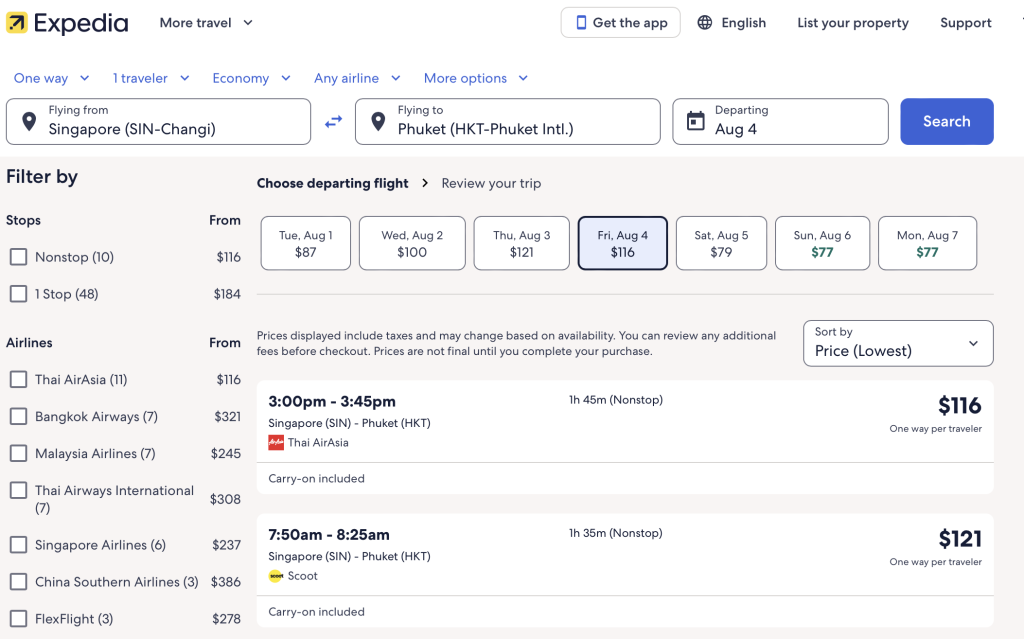Open the Economy cabin class dropdown
Screen dimensions: 1024x639
251,78
